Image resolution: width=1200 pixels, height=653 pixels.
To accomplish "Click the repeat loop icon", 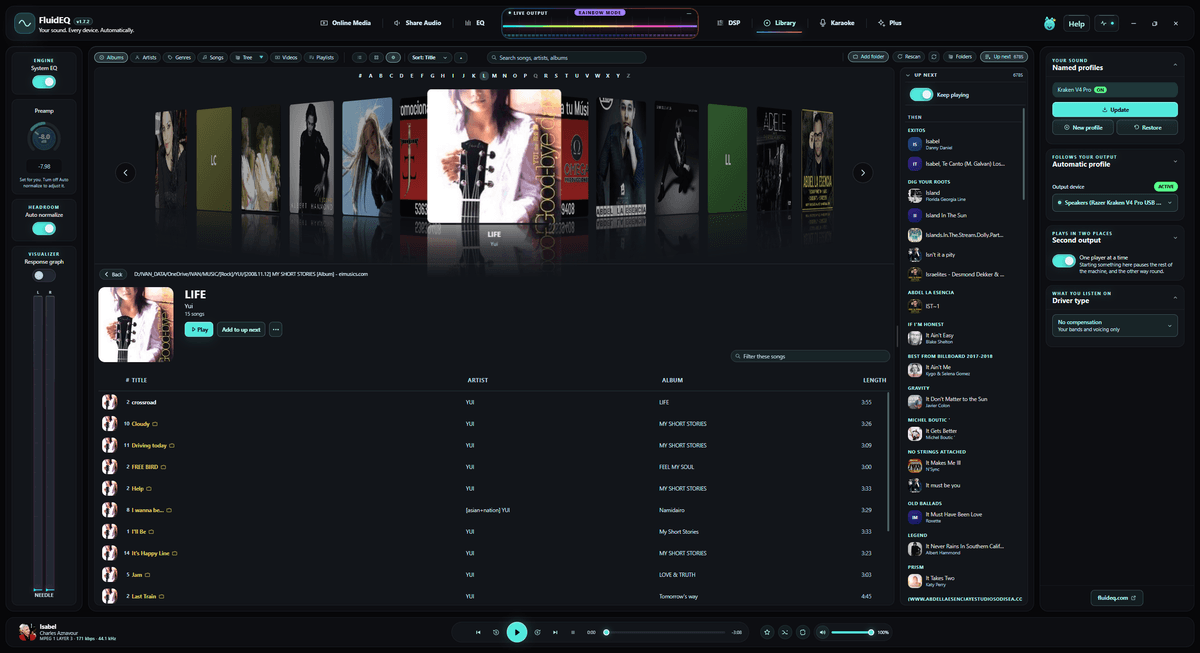I will pos(802,632).
